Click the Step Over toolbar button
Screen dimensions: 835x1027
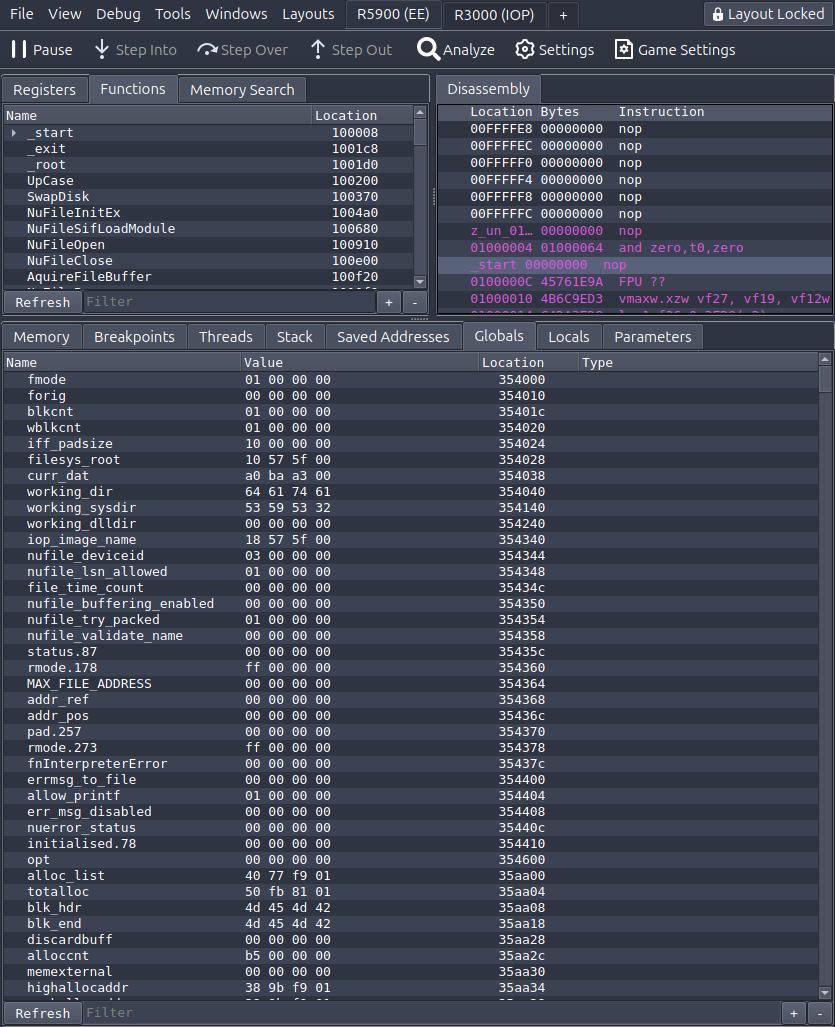[242, 50]
